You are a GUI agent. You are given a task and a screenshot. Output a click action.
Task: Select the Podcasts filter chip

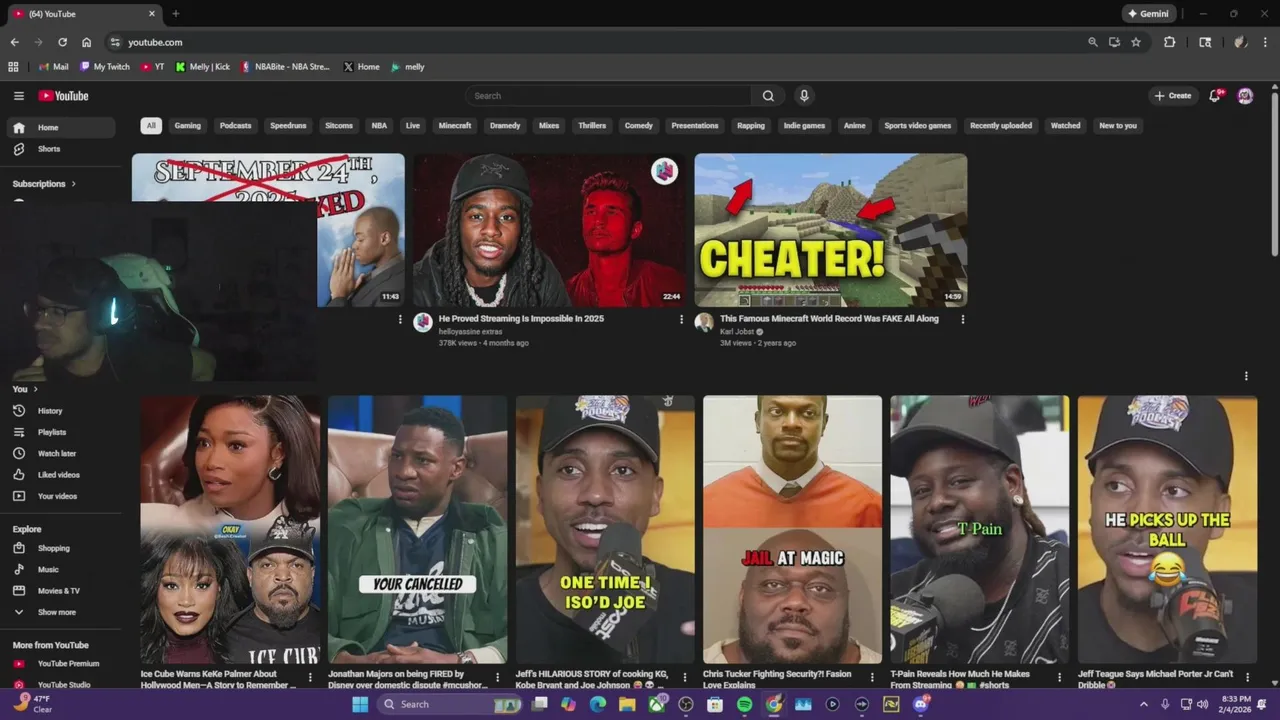click(236, 126)
